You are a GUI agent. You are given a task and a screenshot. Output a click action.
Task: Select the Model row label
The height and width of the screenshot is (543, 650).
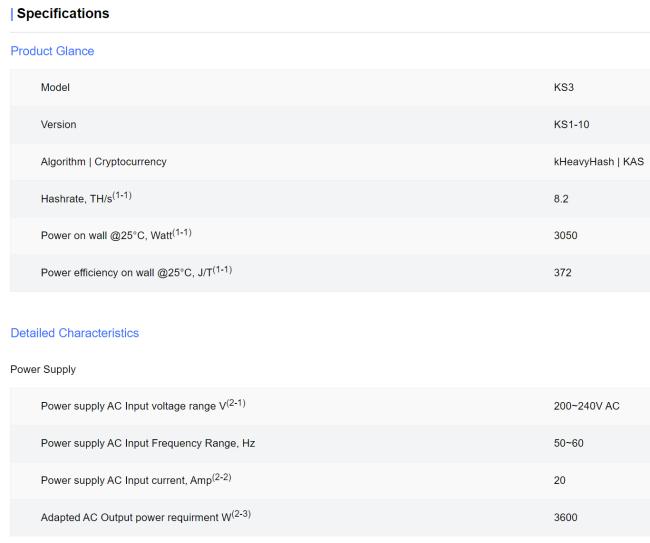pyautogui.click(x=55, y=87)
